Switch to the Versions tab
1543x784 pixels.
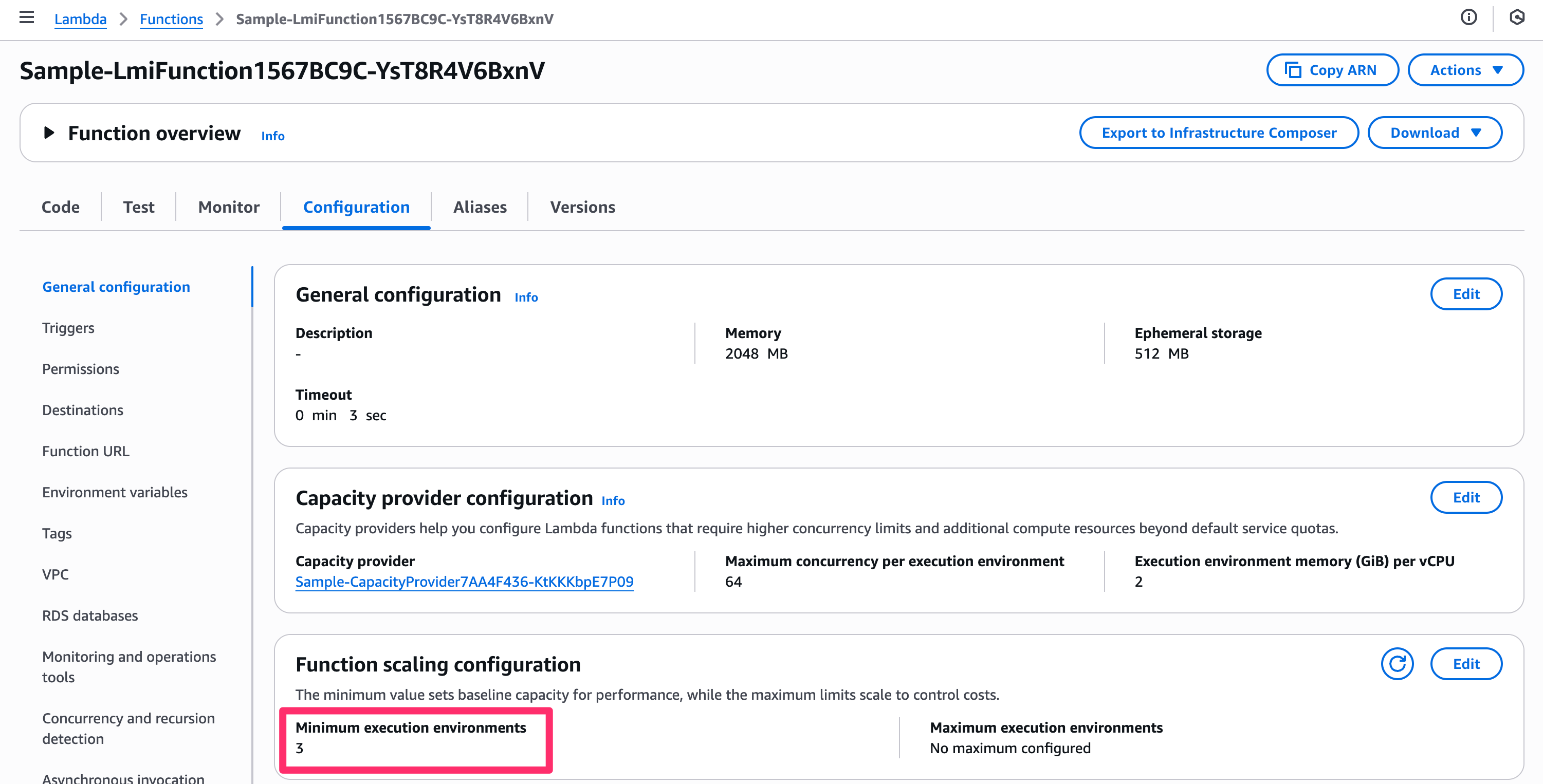[x=582, y=207]
